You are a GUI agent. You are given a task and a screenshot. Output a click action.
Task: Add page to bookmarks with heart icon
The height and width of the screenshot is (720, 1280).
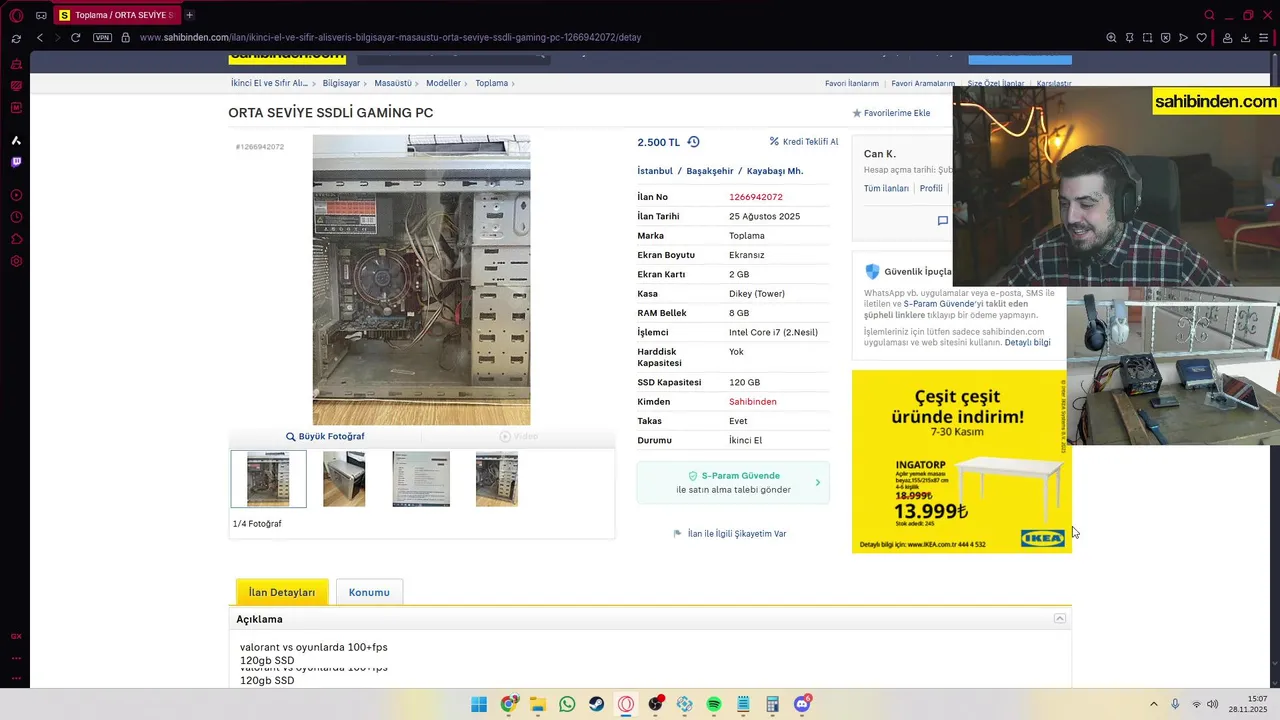coord(1201,38)
